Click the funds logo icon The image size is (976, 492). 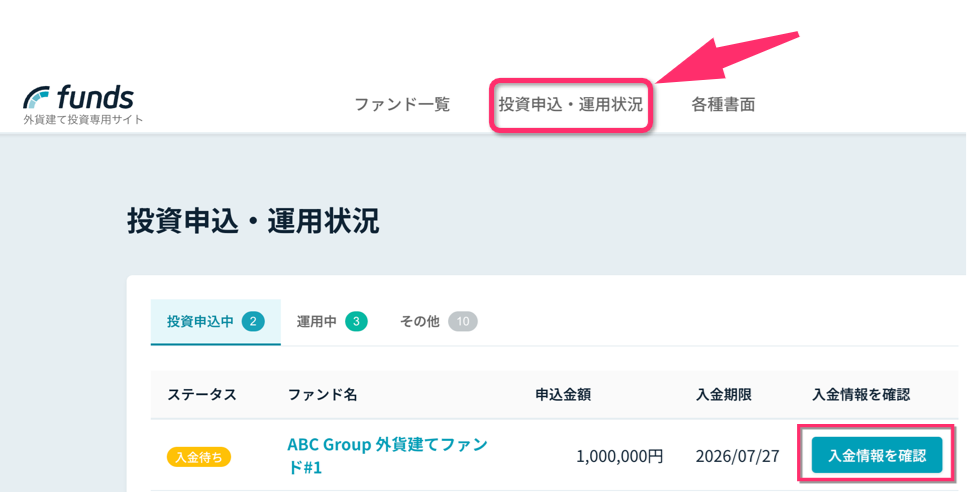[36, 98]
